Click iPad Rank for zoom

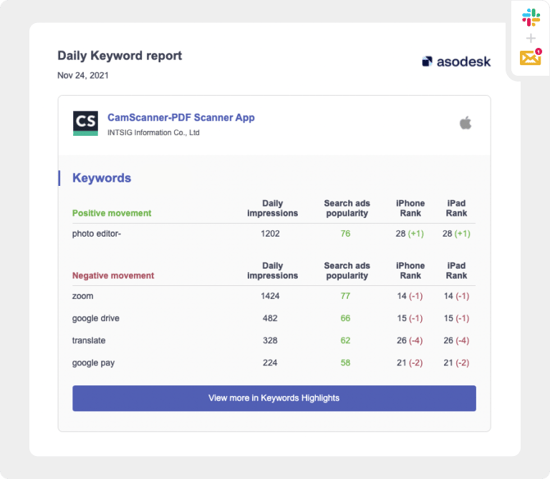click(456, 296)
